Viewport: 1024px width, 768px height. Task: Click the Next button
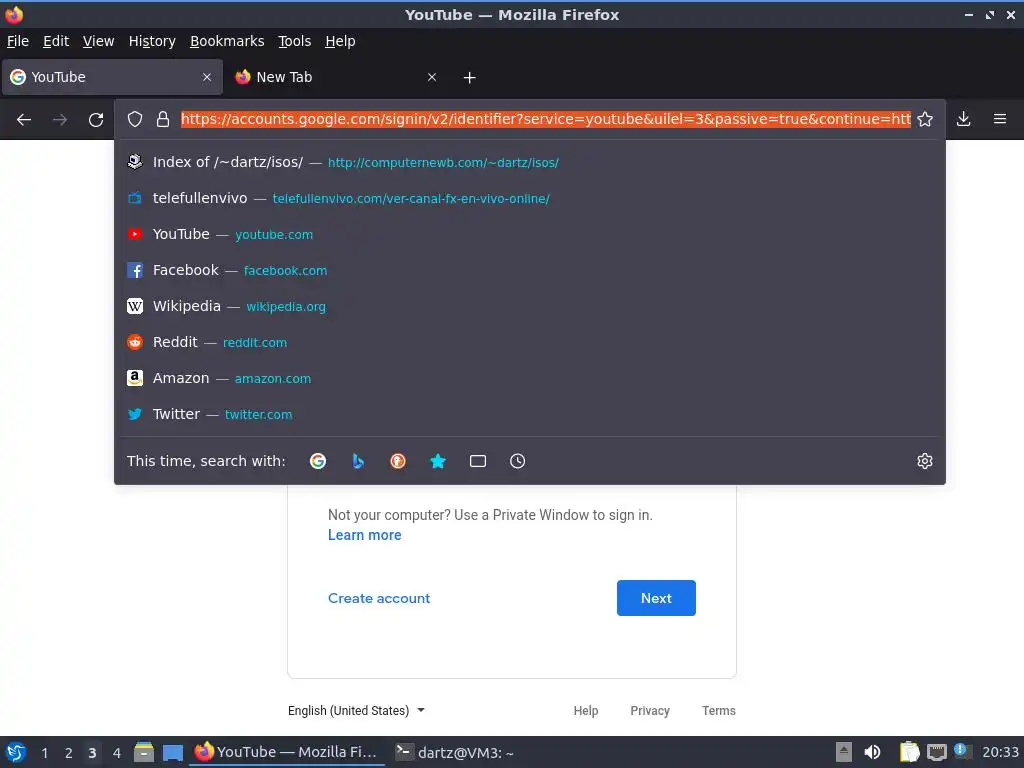(x=656, y=598)
